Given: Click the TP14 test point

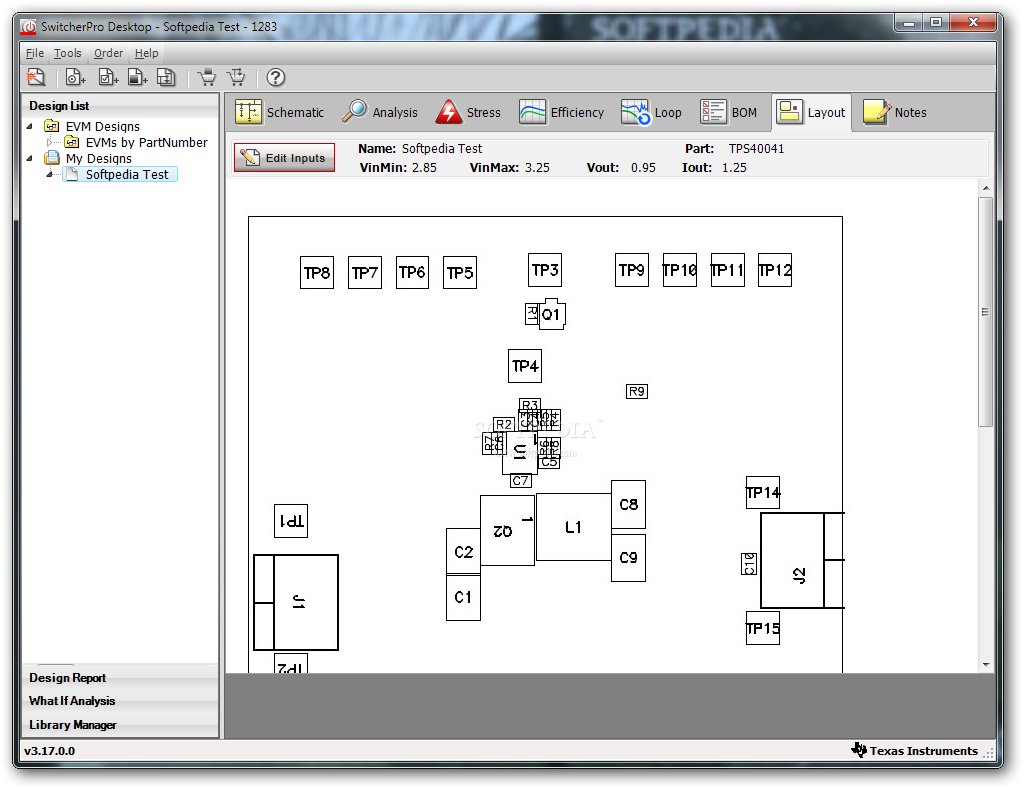Looking at the screenshot, I should [763, 492].
